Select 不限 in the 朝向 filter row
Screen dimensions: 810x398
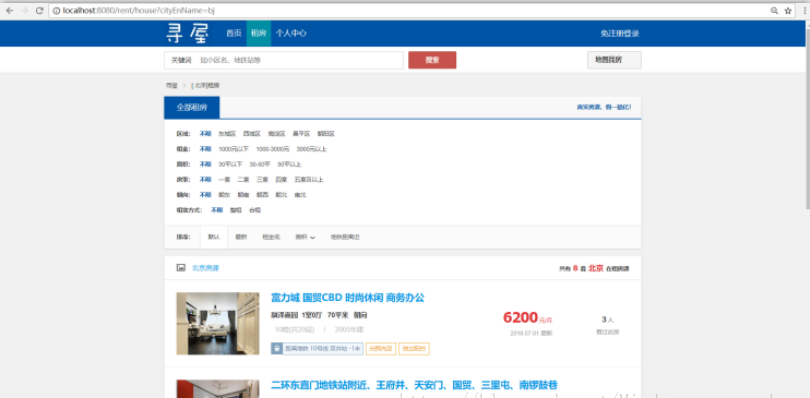206,195
